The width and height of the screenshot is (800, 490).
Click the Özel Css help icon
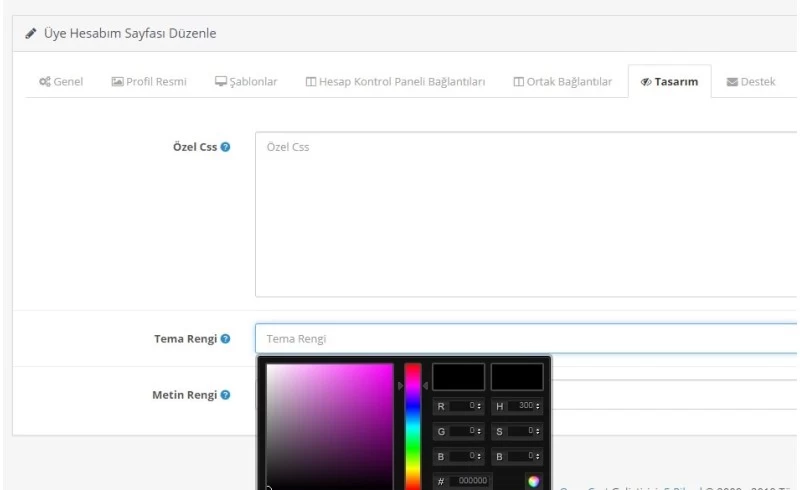tap(225, 147)
